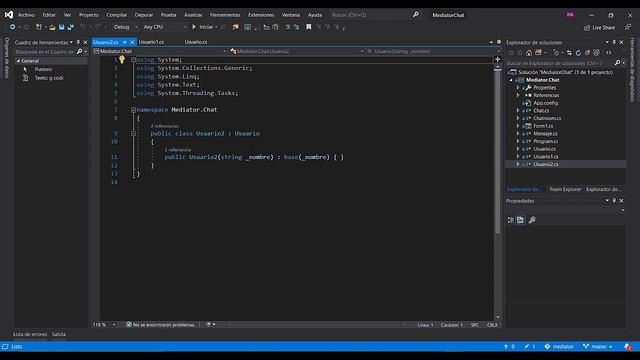Click the Visual Studio logo icon
This screenshot has width=640, height=360.
9,15
